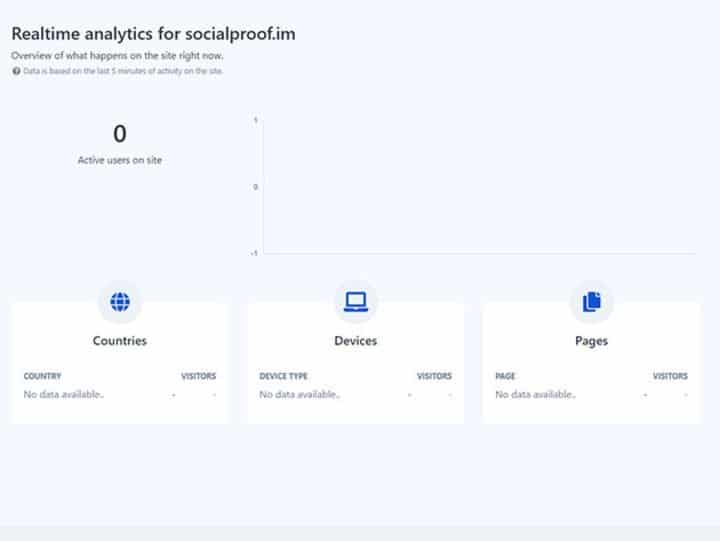Click the Pages card heading

coord(591,341)
